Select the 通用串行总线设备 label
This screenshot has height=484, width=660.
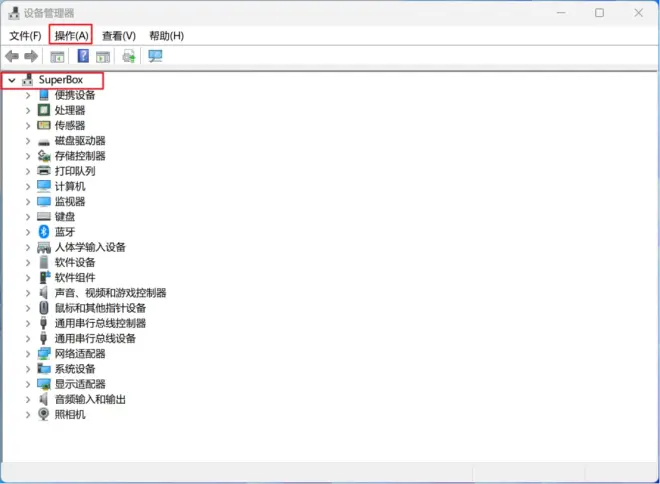95,338
